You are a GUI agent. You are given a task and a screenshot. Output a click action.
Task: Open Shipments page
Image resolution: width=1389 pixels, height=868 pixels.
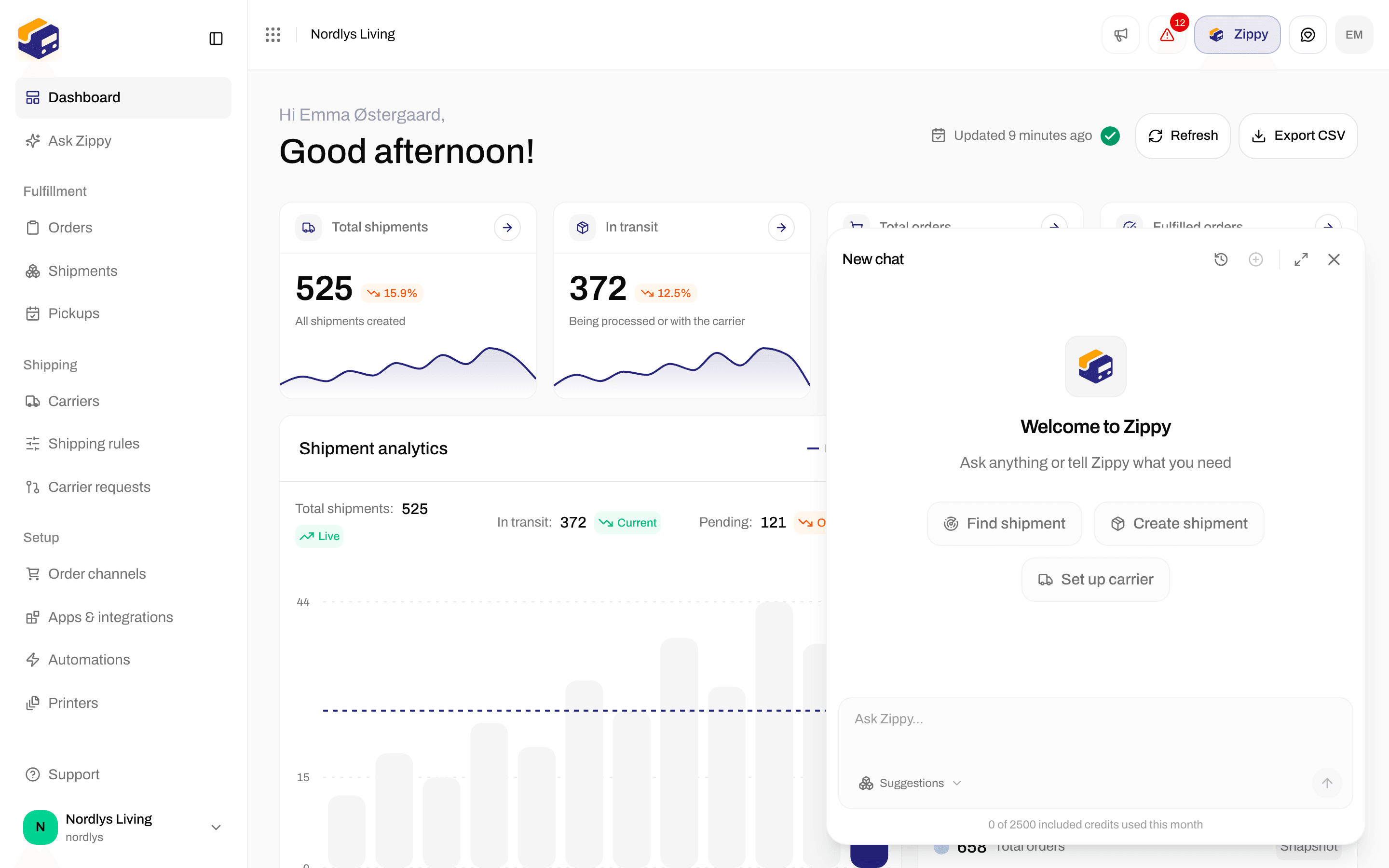pos(123,271)
